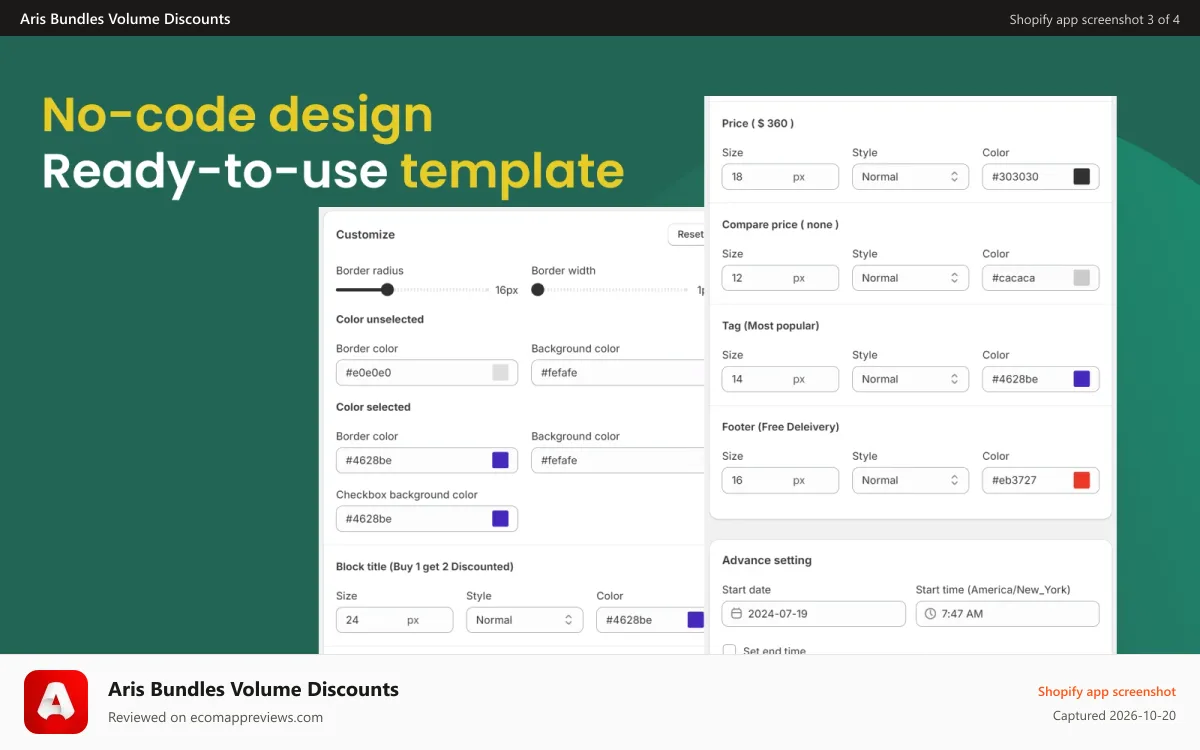Click the Advance setting heading
The width and height of the screenshot is (1200, 750).
coord(767,560)
